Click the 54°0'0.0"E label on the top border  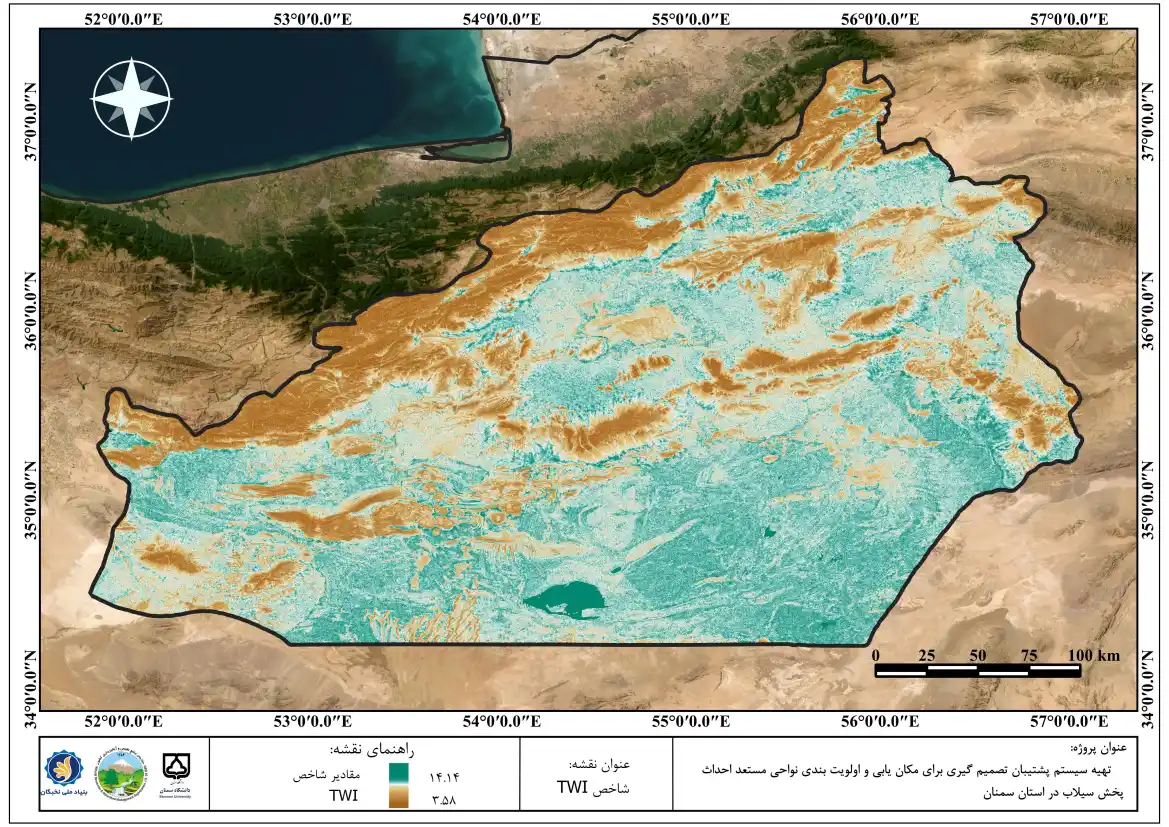pyautogui.click(x=502, y=19)
